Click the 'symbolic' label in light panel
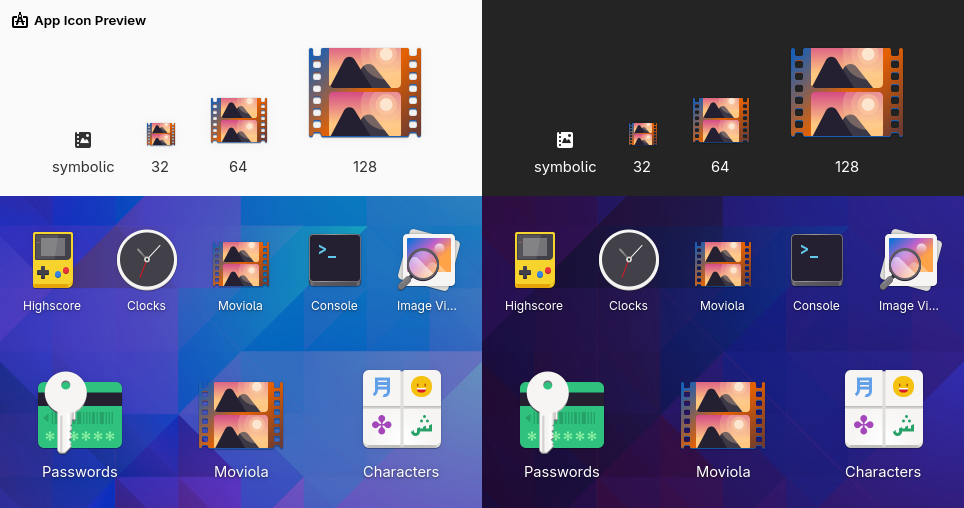Image resolution: width=964 pixels, height=508 pixels. coord(83,167)
